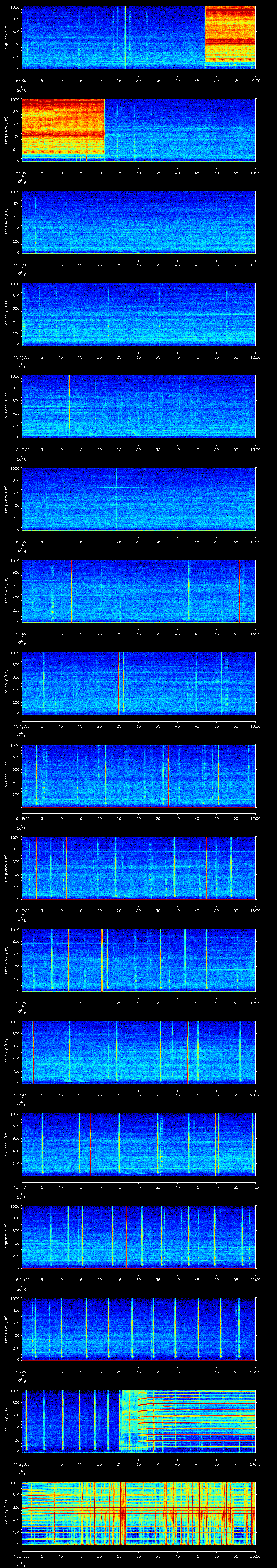Image resolution: width=277 pixels, height=1568 pixels.
Task: Click the spectrogram panel starting at 15:12:00
Action: pyautogui.click(x=139, y=407)
